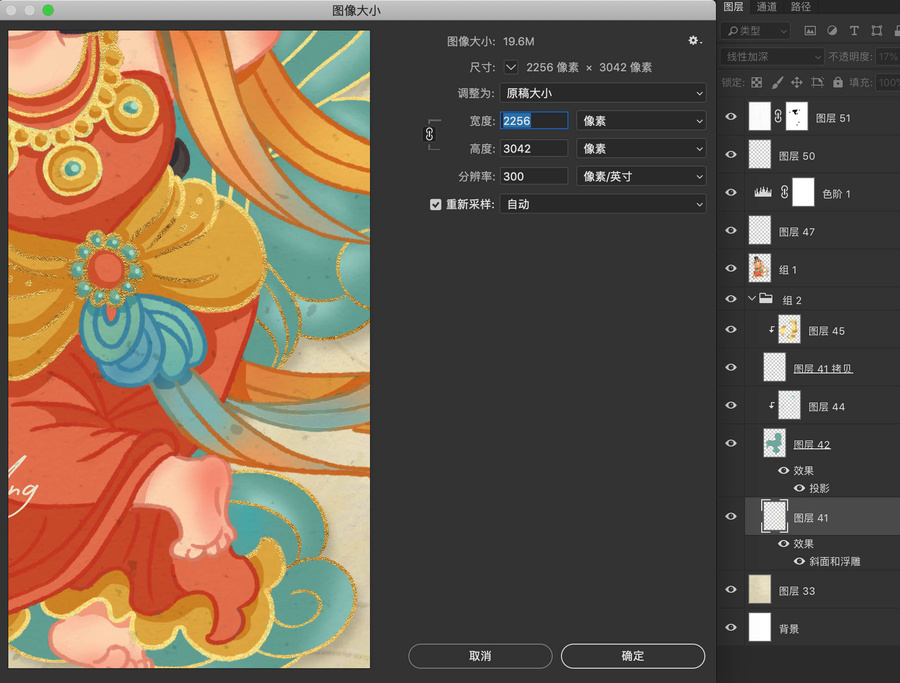
Task: Hide the 组 2 group
Action: [x=731, y=298]
